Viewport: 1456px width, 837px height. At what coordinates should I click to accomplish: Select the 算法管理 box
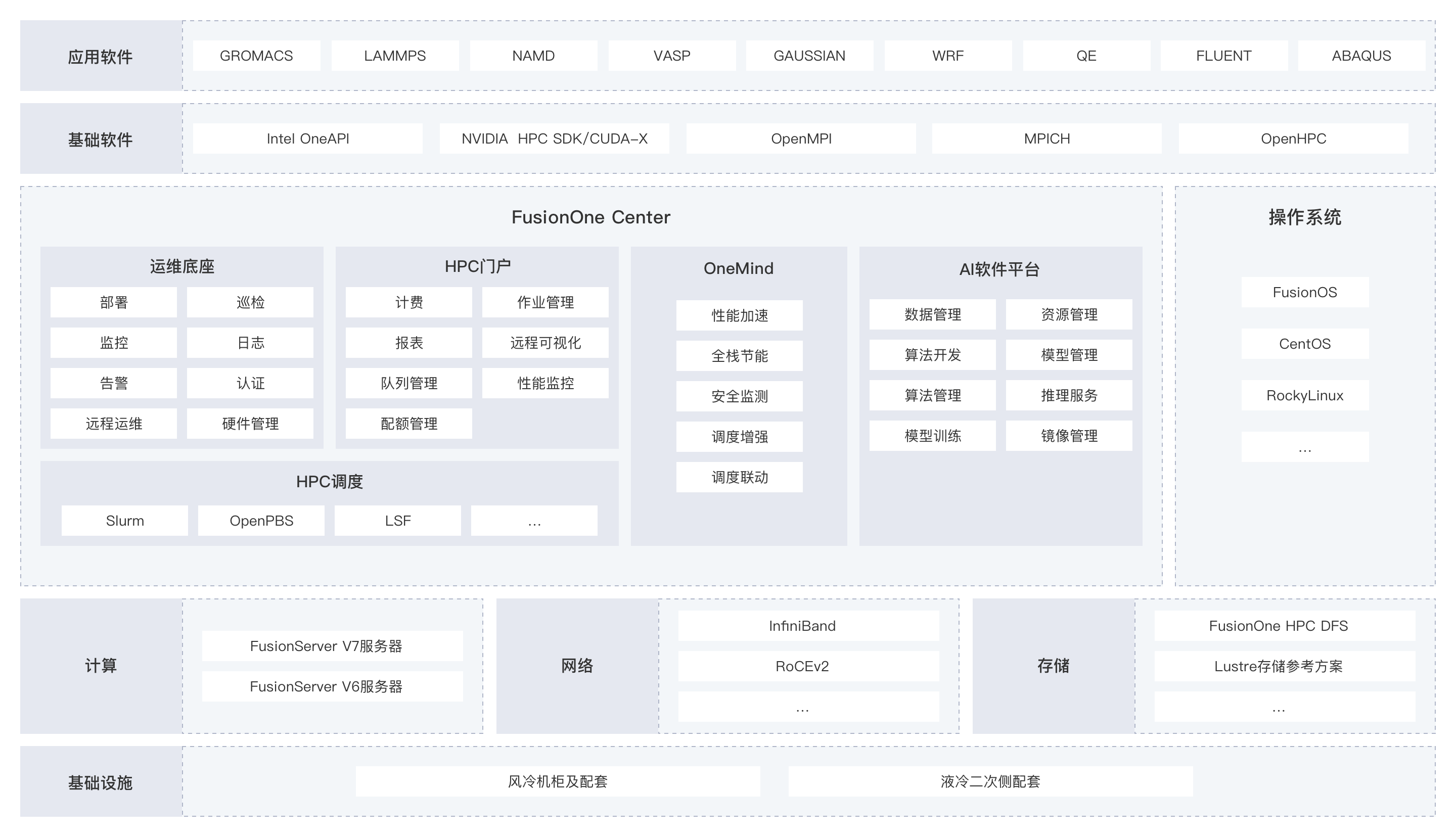pos(932,396)
